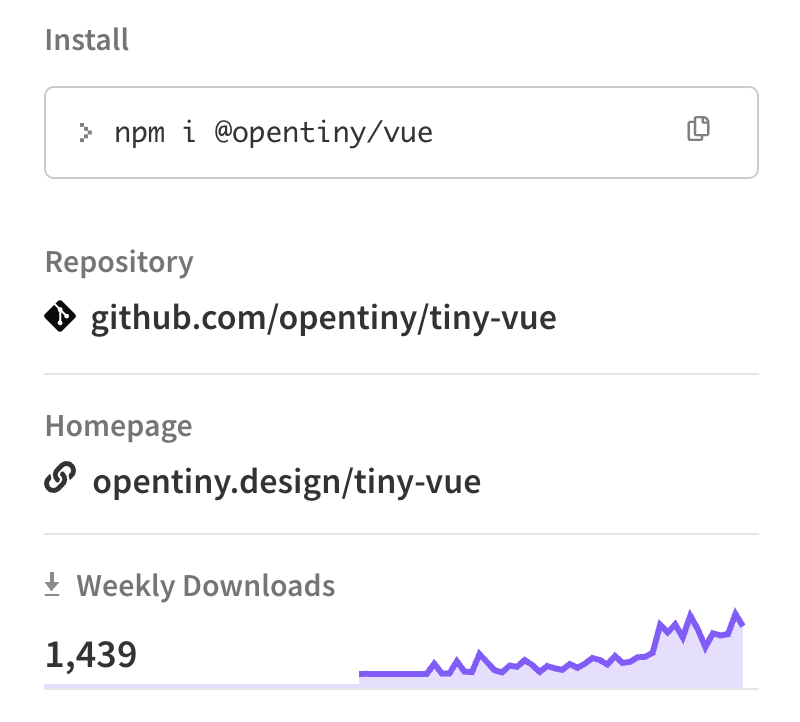Viewport: 800px width, 722px height.
Task: Click the Install section heading
Action: [87, 40]
